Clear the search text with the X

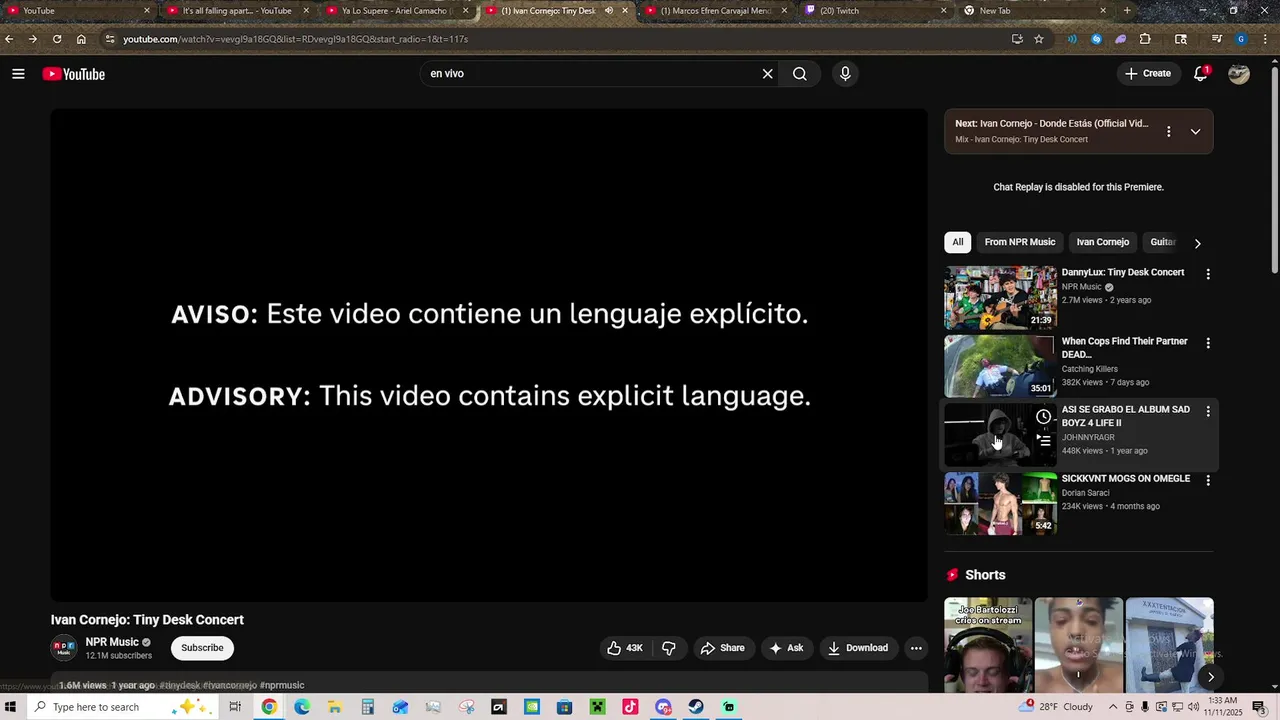[768, 74]
